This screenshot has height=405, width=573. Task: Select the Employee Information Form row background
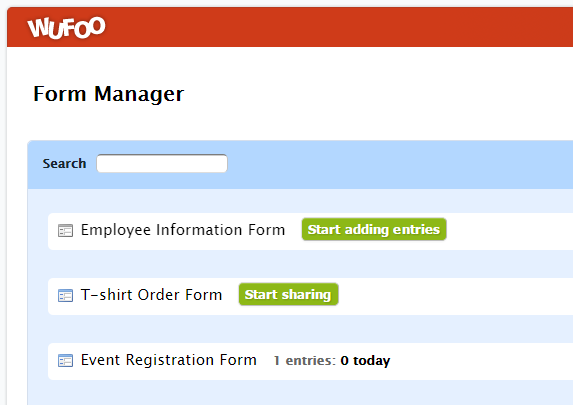pos(508,231)
